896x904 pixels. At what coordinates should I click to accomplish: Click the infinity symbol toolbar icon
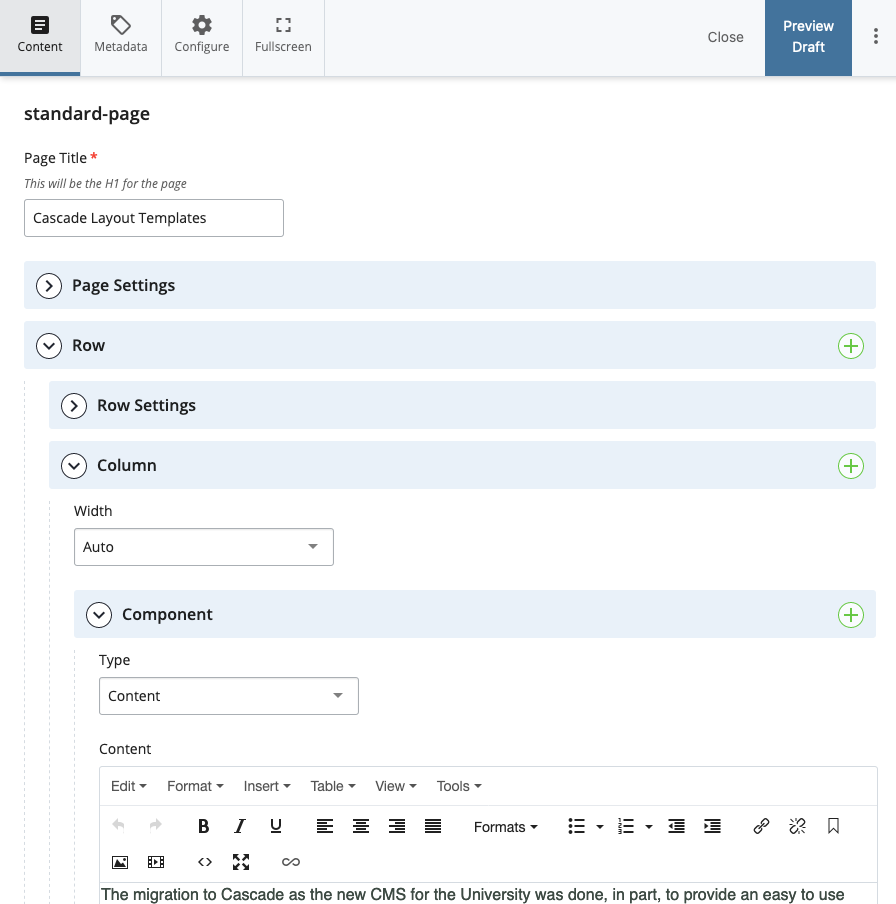point(291,862)
